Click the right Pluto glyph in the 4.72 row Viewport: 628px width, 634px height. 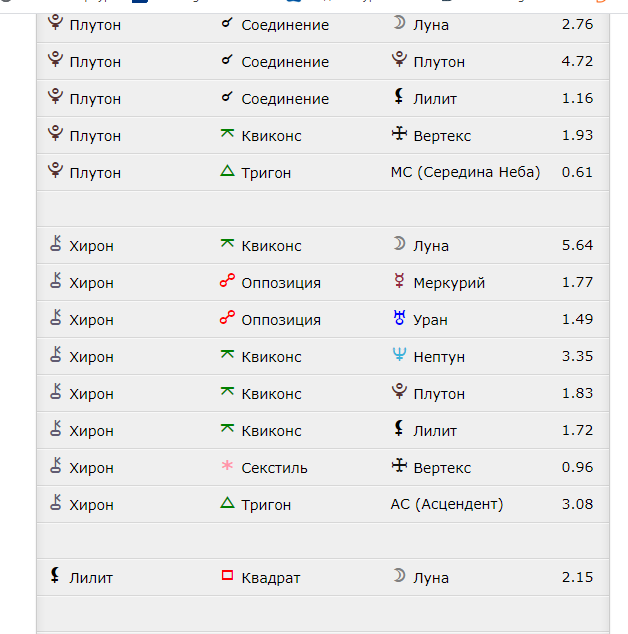399,59
